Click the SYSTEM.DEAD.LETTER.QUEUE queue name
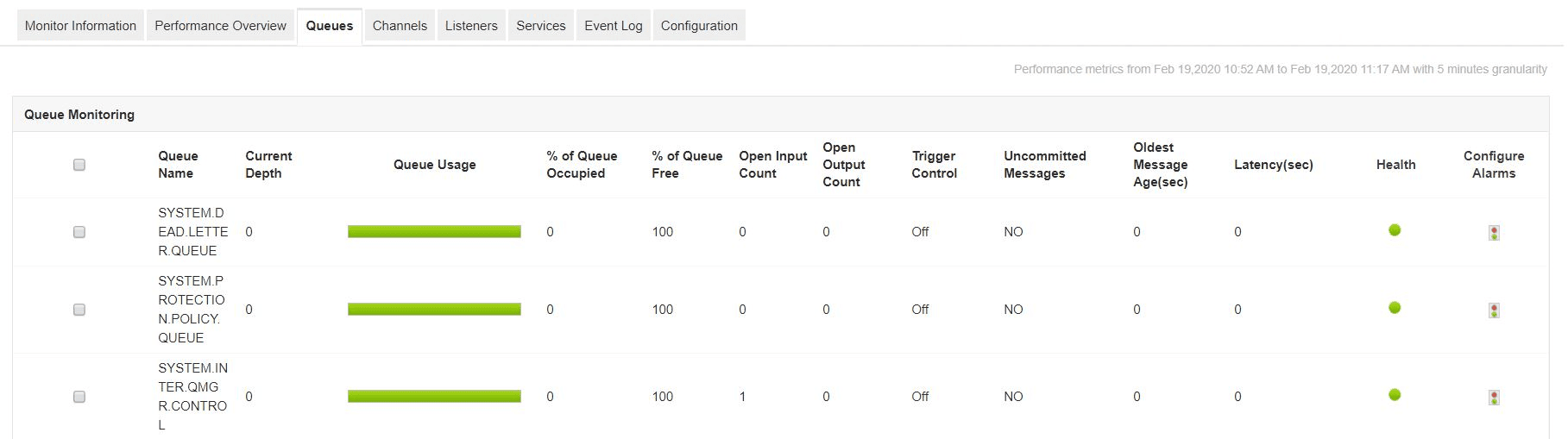The image size is (1568, 439). 192,232
